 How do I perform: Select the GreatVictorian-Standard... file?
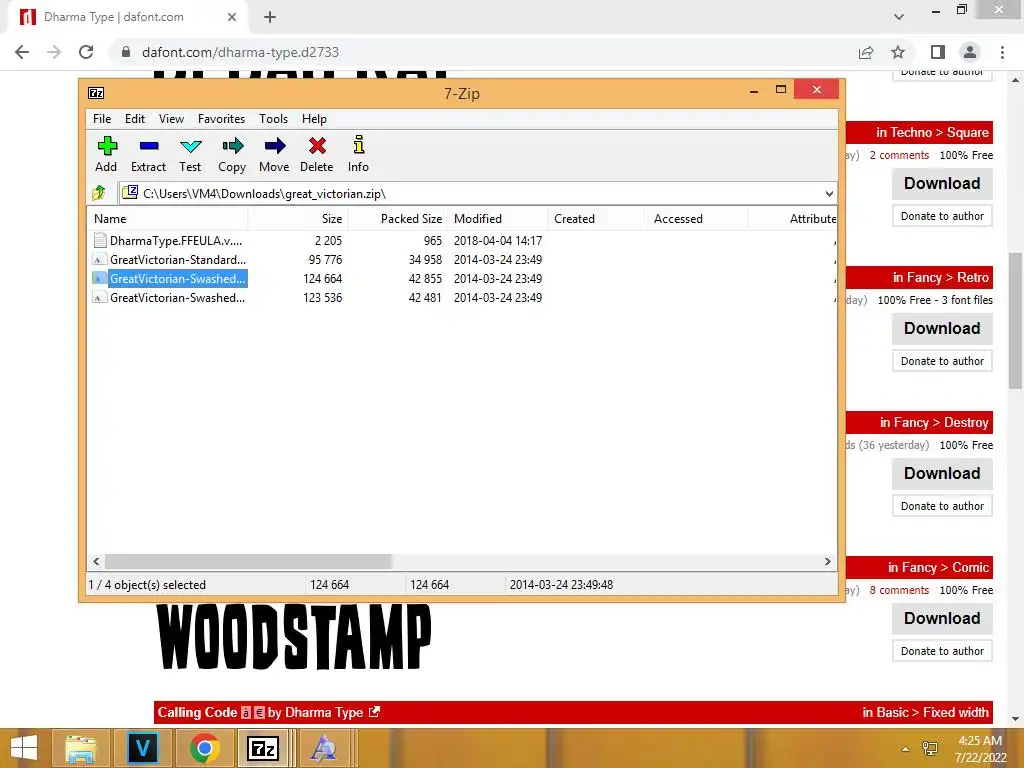tap(168, 259)
